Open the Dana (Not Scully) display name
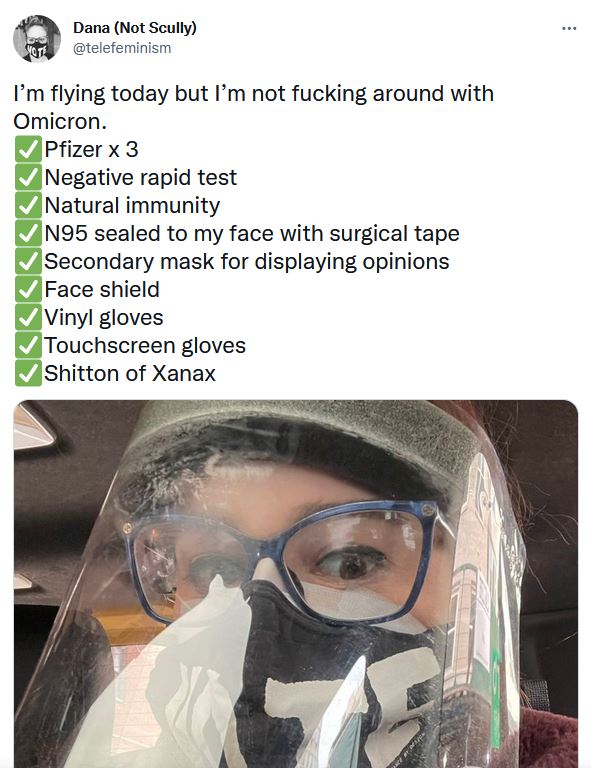The image size is (591, 768). (135, 27)
